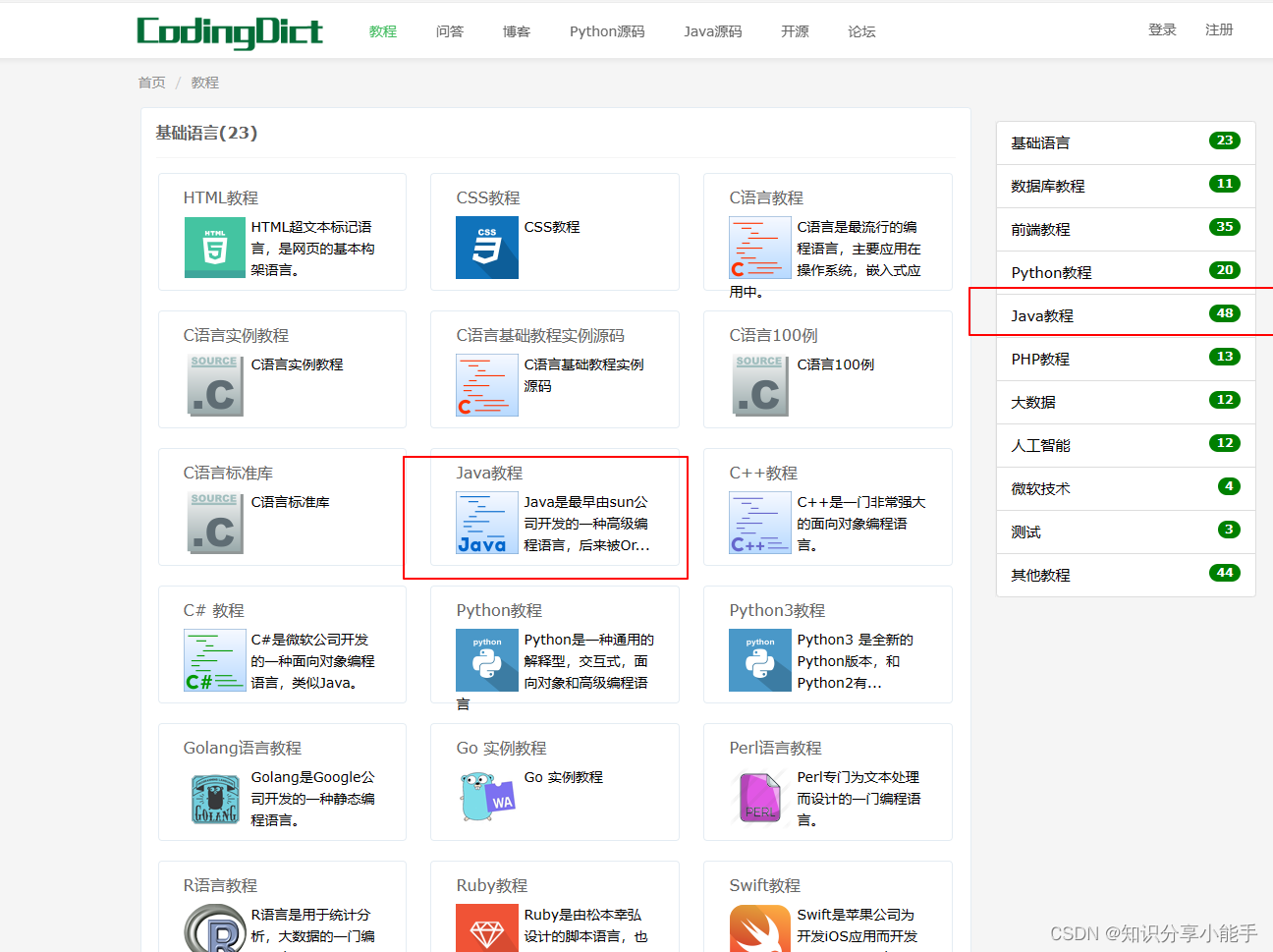Click the HTML5 tutorial icon

215,248
